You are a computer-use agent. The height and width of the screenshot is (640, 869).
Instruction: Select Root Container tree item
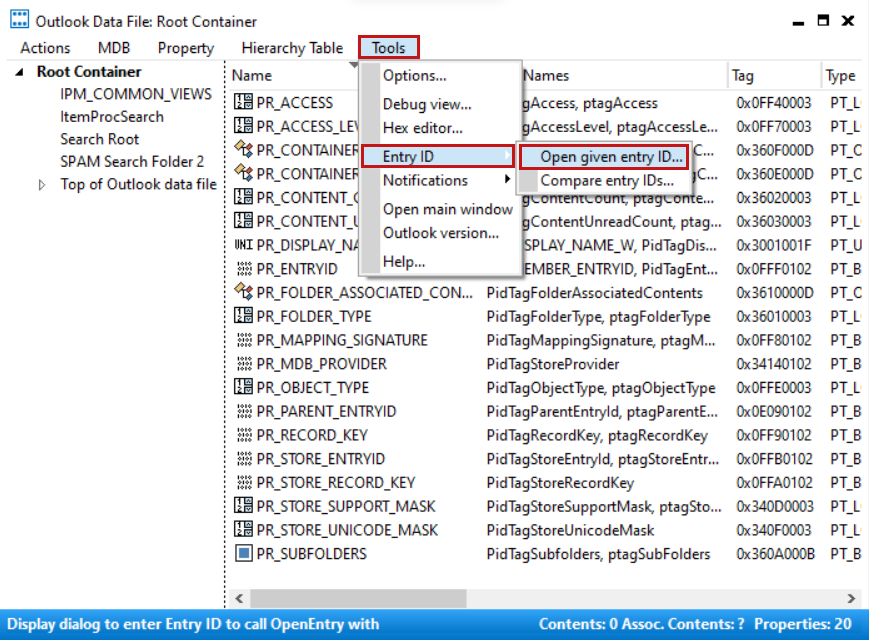click(x=89, y=72)
